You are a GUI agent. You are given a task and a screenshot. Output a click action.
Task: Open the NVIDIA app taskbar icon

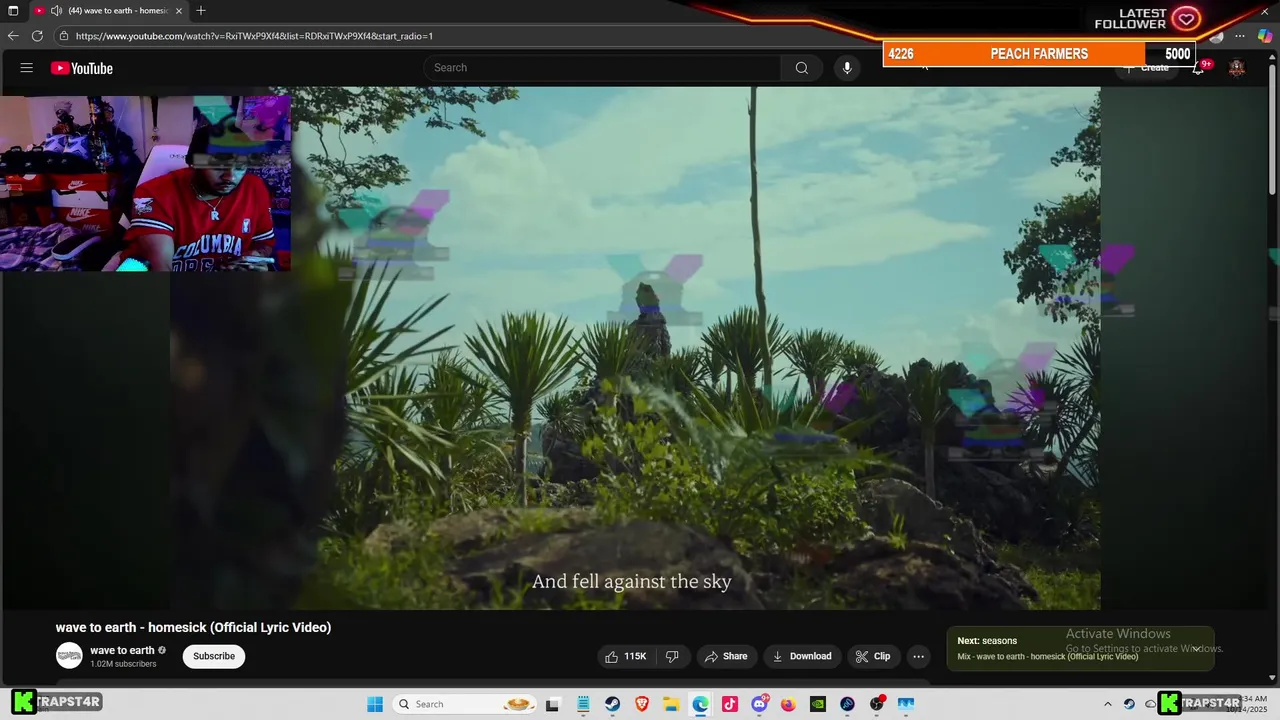[x=818, y=704]
